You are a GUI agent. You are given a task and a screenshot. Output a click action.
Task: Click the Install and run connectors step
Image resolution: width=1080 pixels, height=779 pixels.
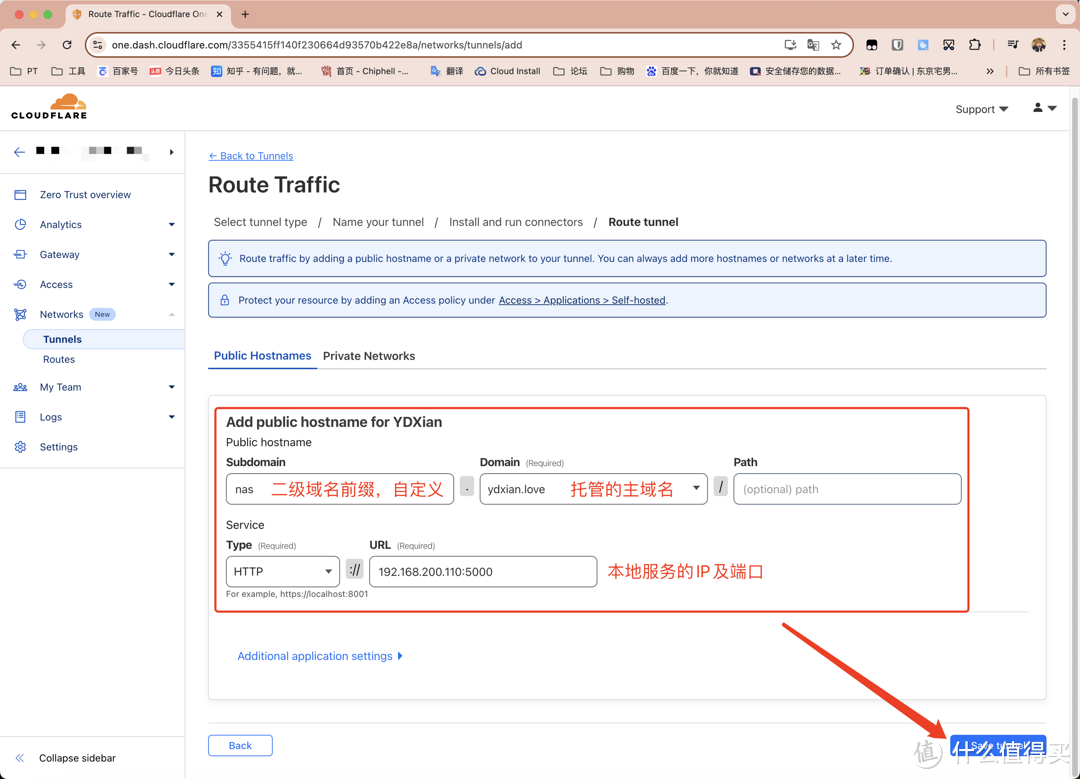click(516, 222)
